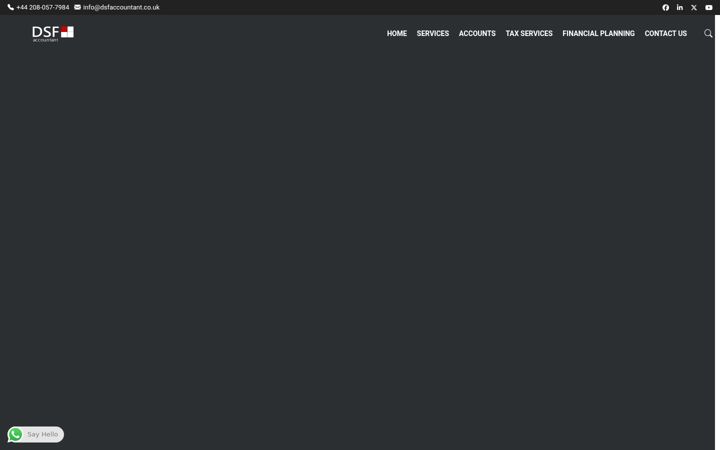Click the phone handset icon
The image size is (720, 450).
[x=11, y=7]
